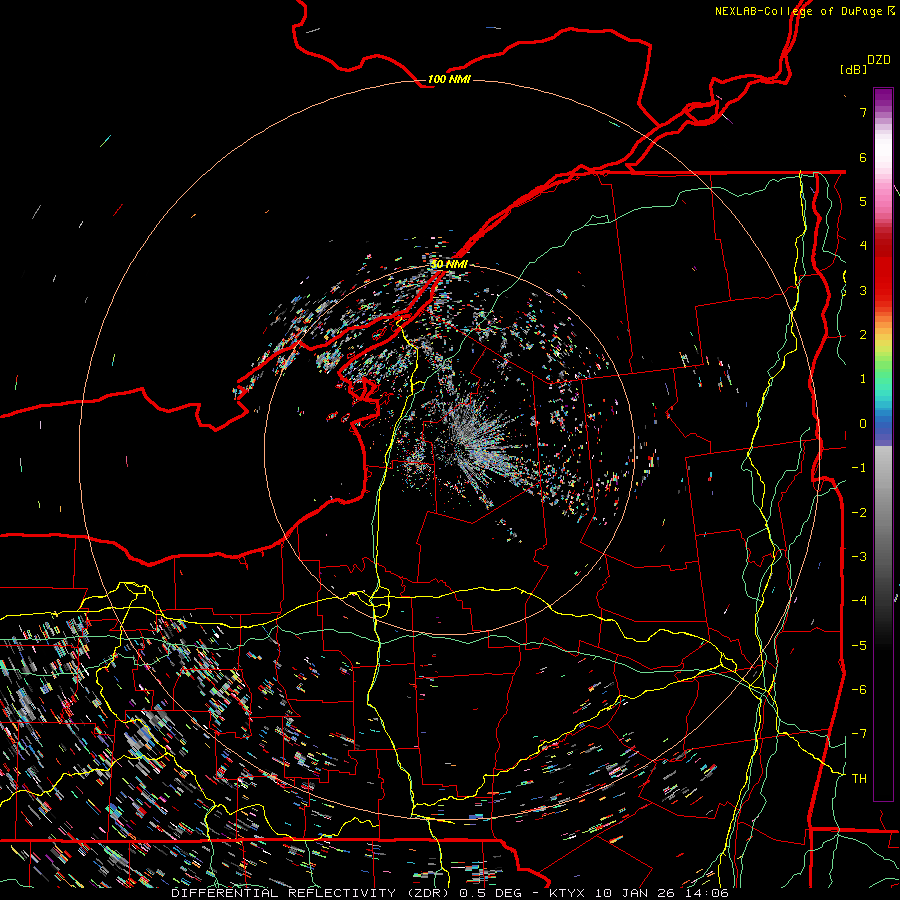Viewport: 900px width, 900px height.
Task: Click the "DIFFERENTIAL REFLECTIVITY (ZDR)" caption text
Action: click(313, 893)
